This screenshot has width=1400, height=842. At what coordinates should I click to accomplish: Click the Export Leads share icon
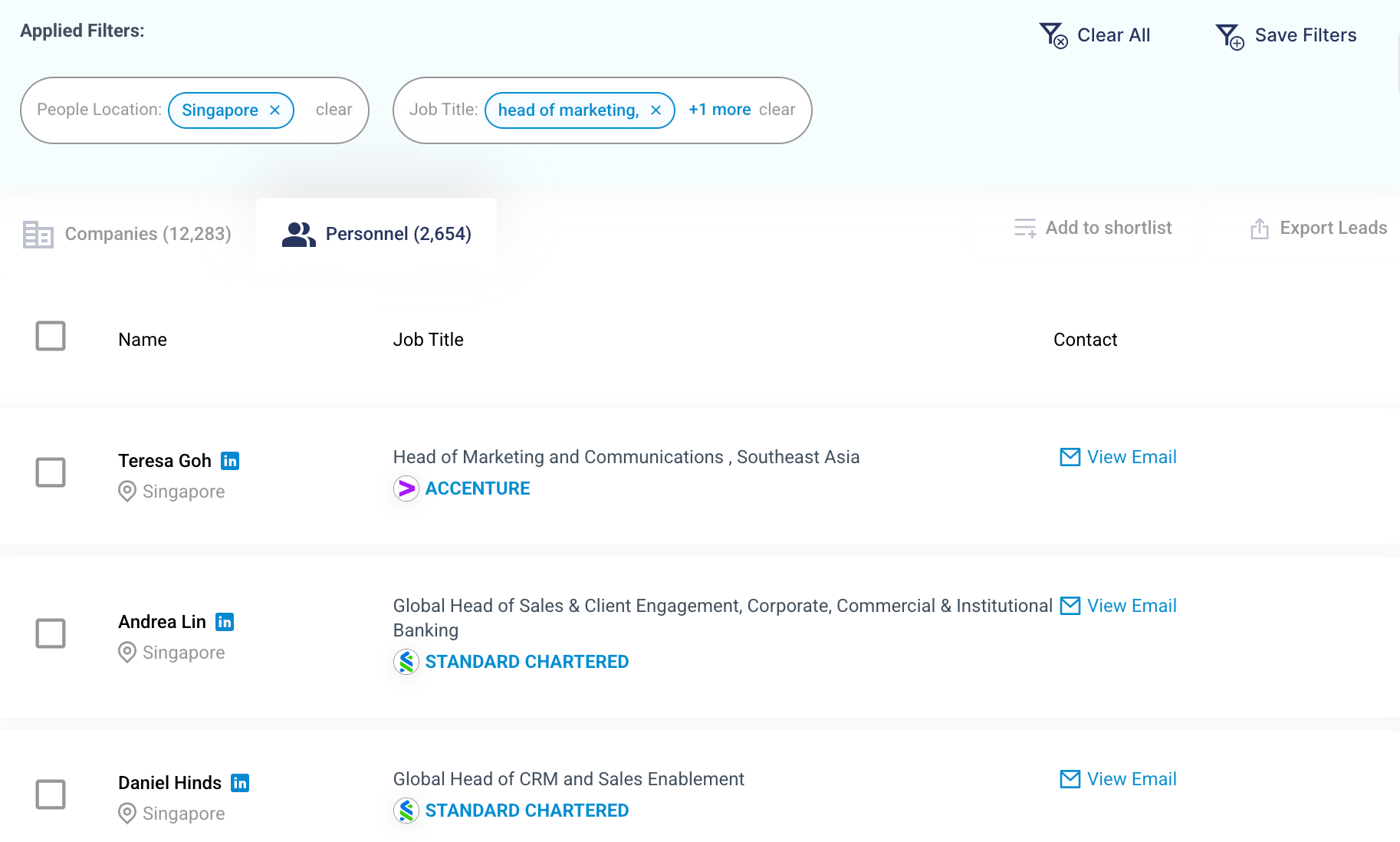tap(1260, 229)
